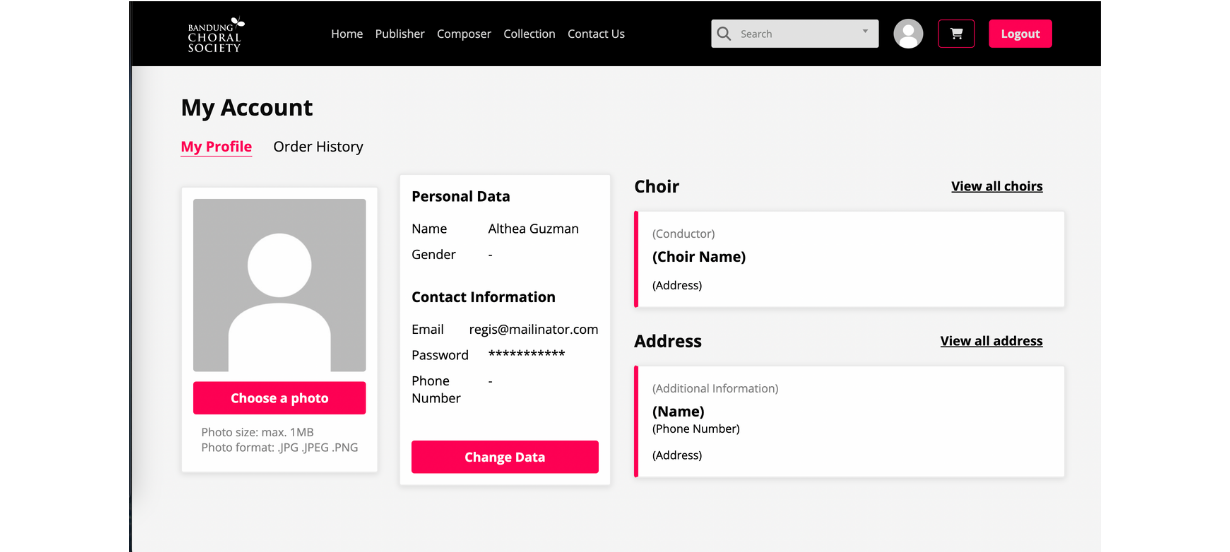This screenshot has height=552, width=1230.
Task: Follow the View all address link
Action: 991,341
